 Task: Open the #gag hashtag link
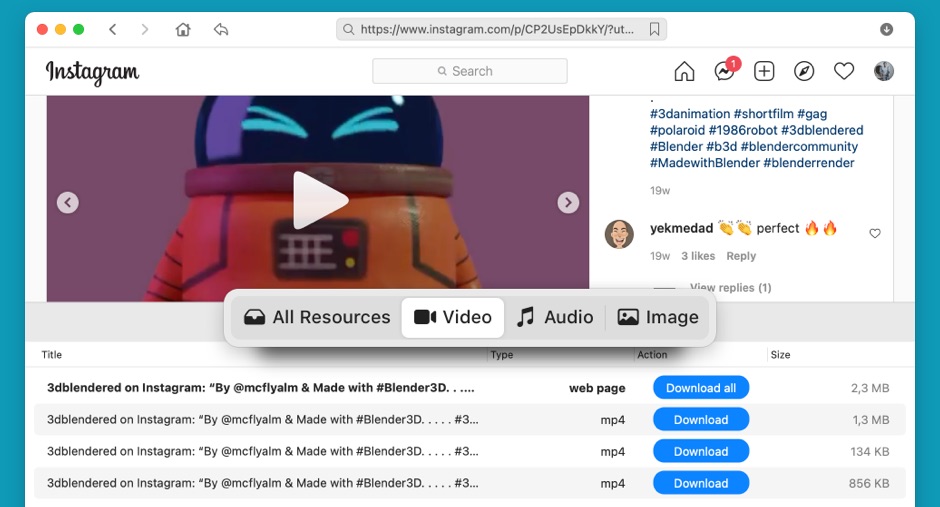click(x=812, y=114)
